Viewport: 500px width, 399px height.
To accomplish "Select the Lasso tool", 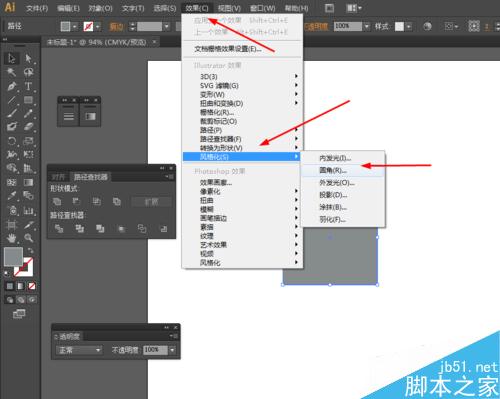I will click(28, 72).
